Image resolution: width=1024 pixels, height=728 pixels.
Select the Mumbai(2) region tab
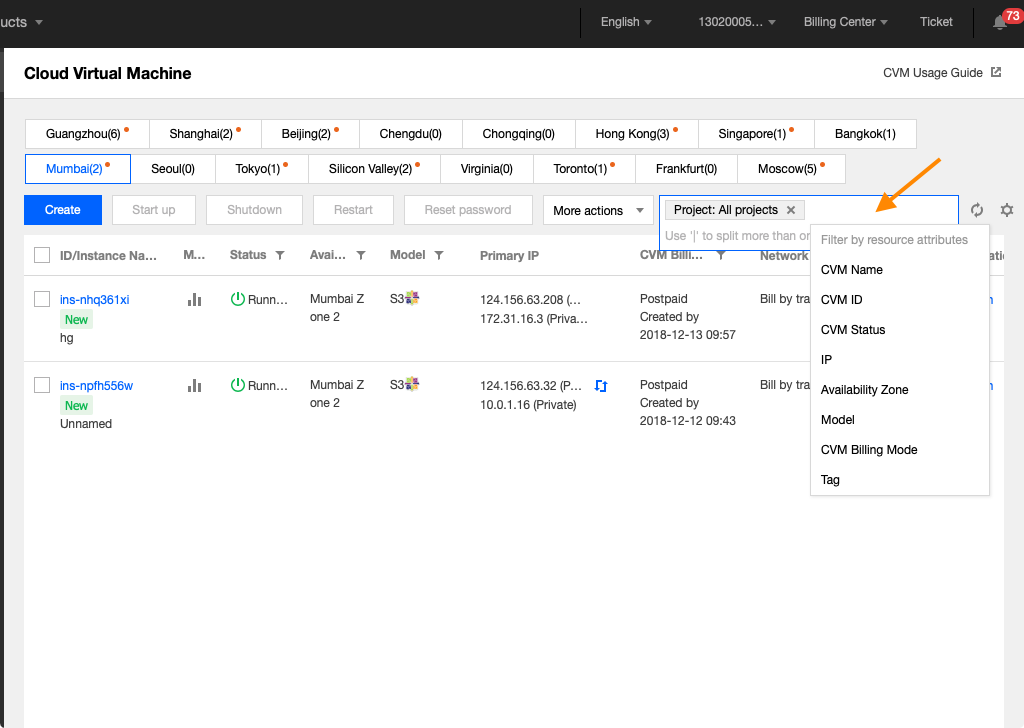78,169
